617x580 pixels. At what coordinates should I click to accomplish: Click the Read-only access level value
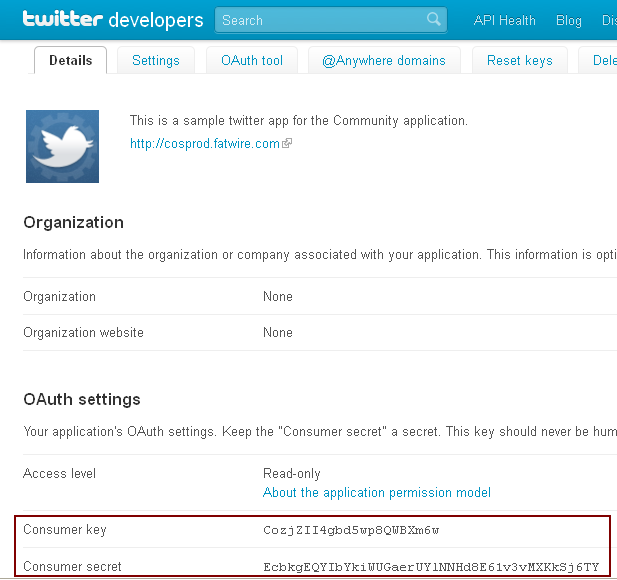click(292, 473)
